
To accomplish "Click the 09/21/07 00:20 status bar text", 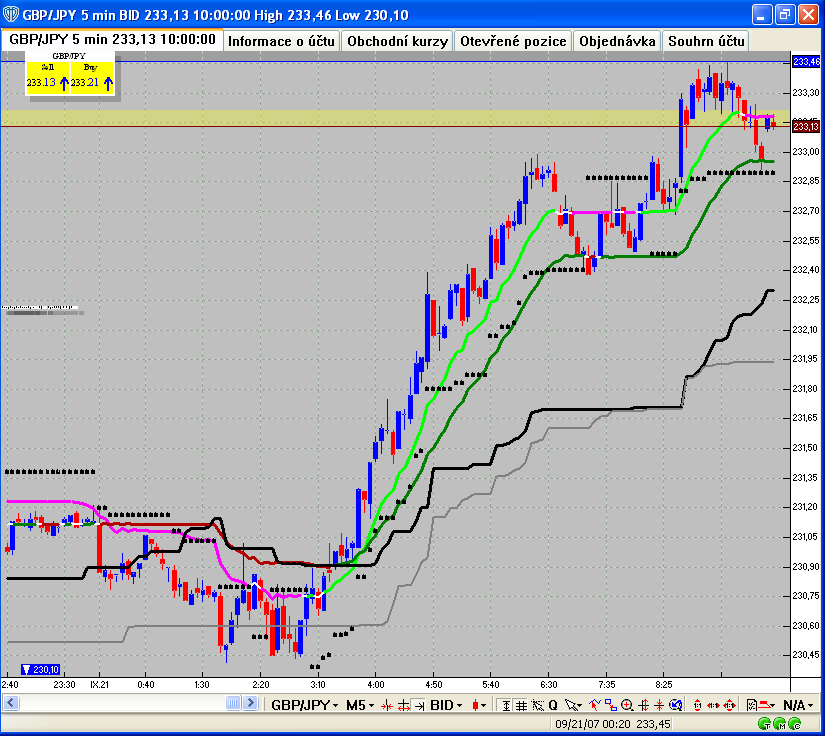I will [593, 724].
